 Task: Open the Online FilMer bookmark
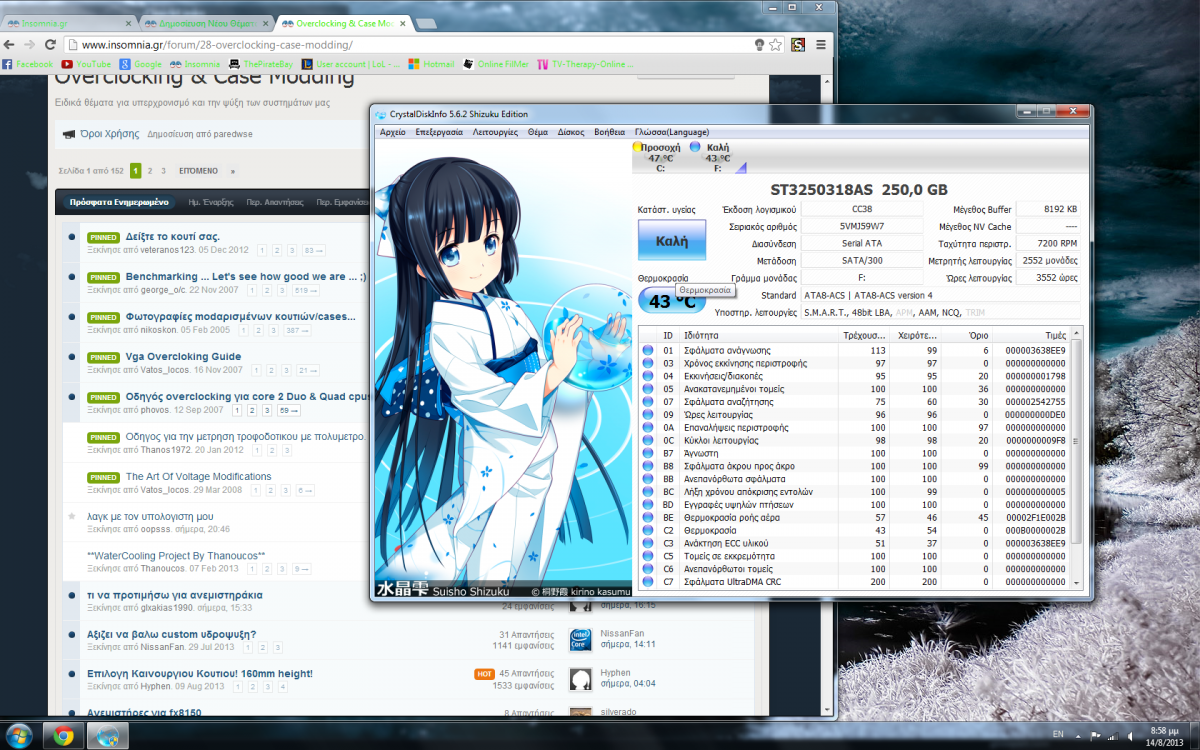(496, 64)
